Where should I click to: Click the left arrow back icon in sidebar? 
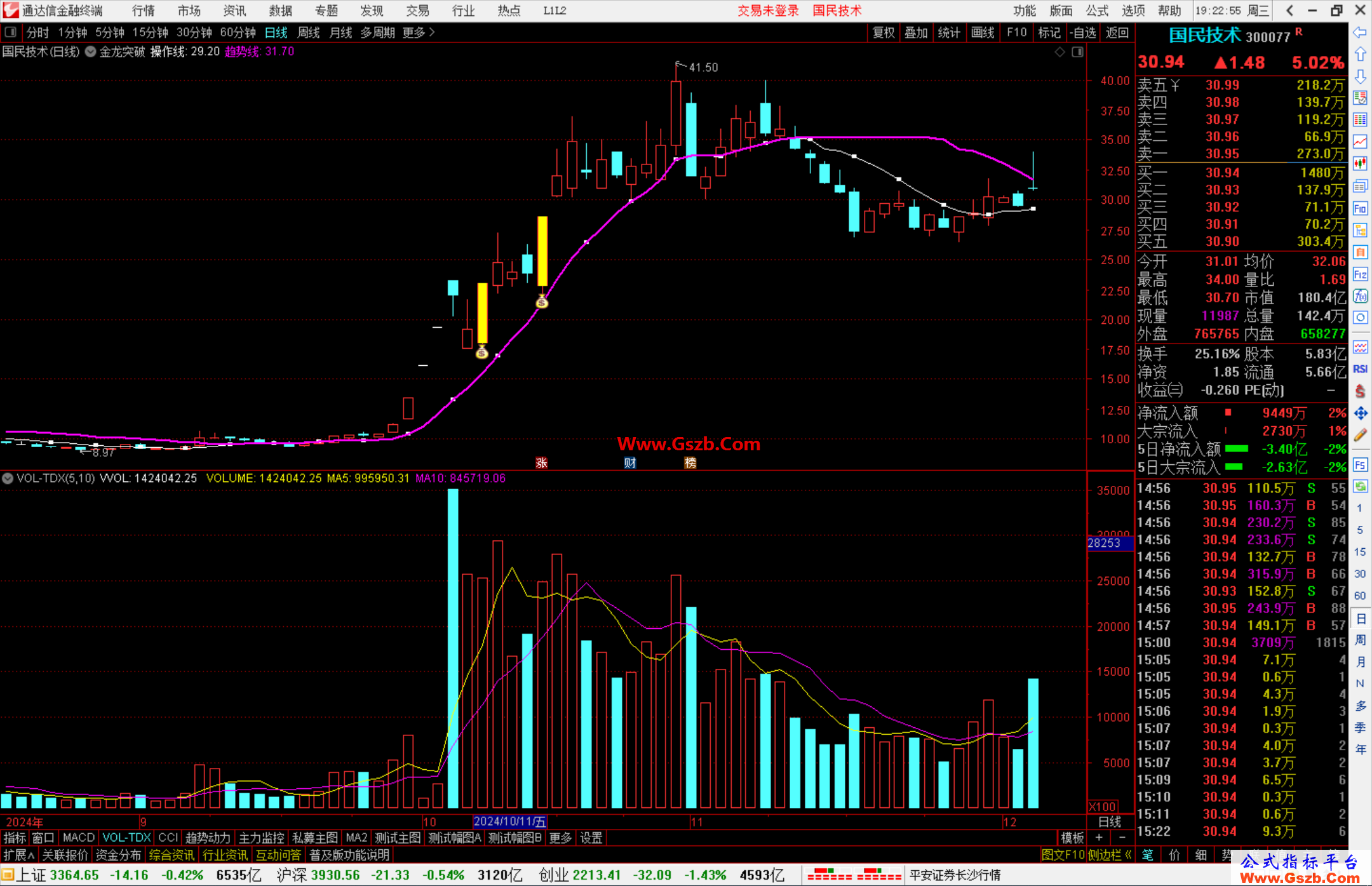click(x=1360, y=32)
